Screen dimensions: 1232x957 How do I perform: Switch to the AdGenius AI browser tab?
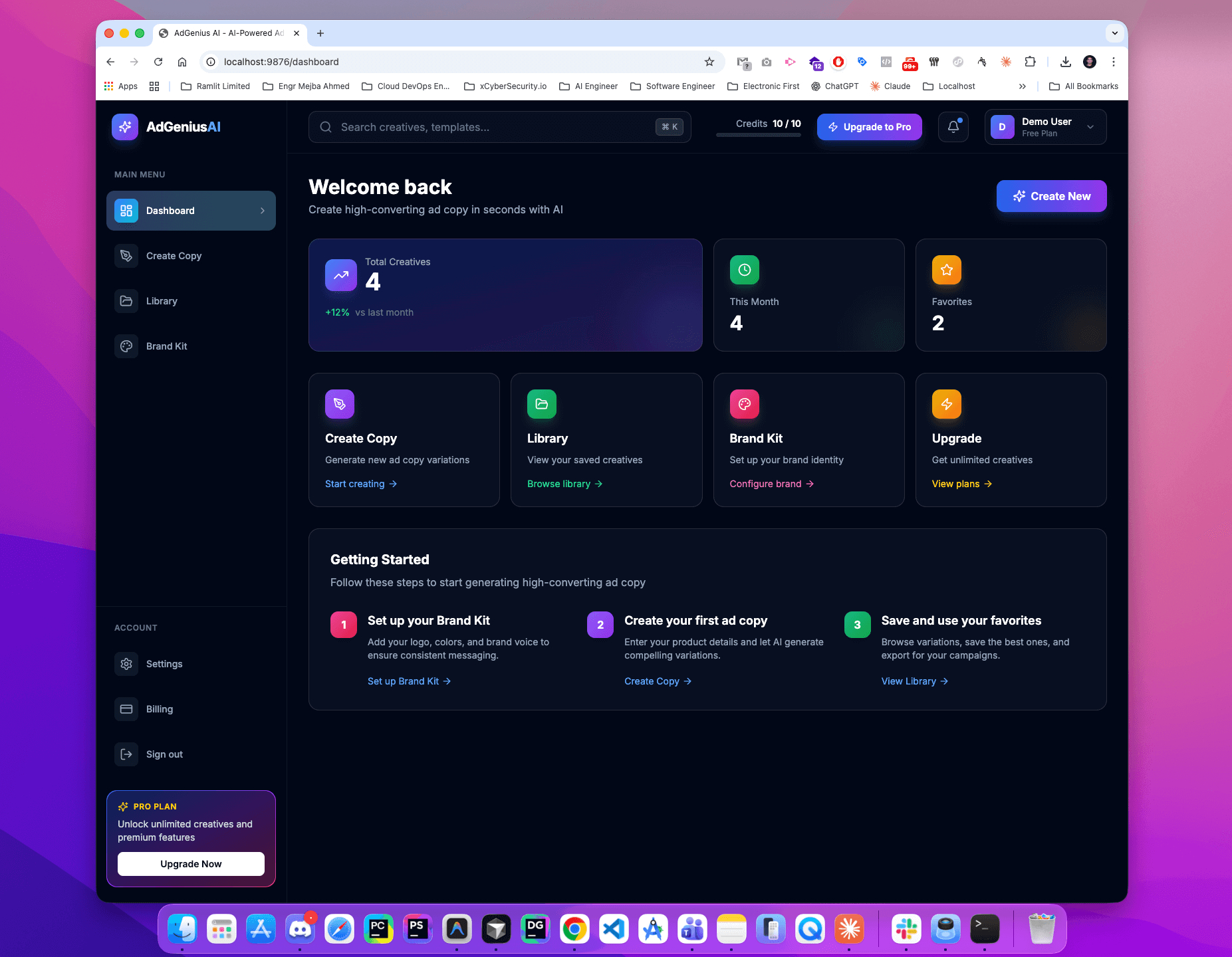226,33
